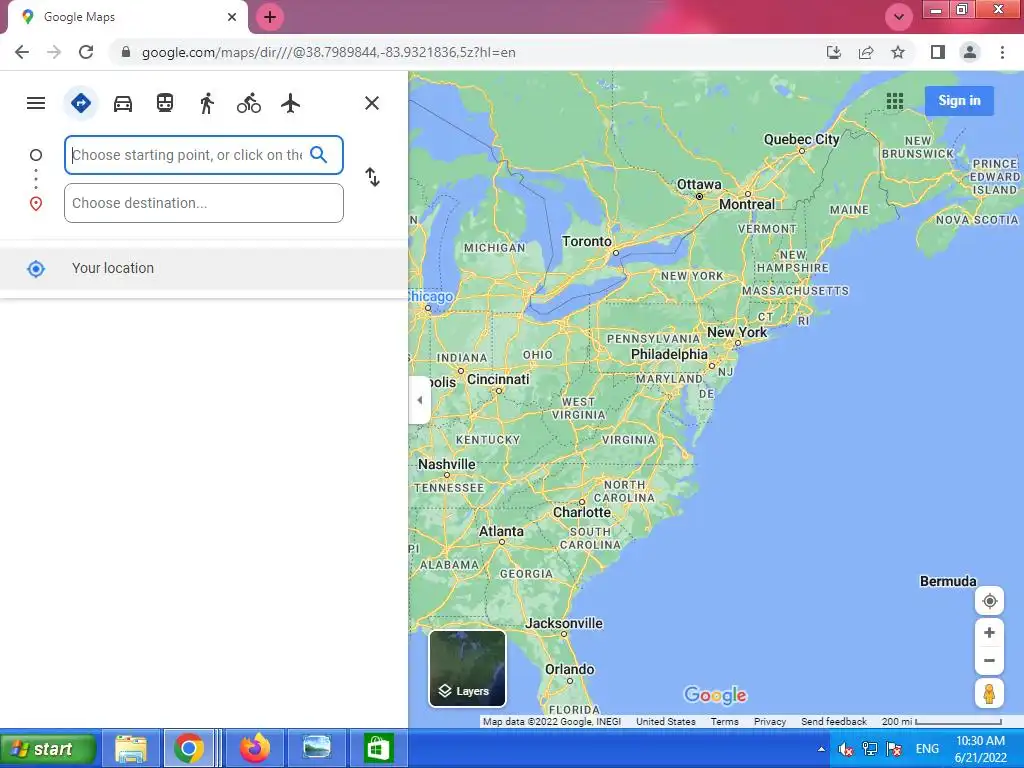1024x768 pixels.
Task: Open Chrome's three-dot menu
Action: (1002, 52)
